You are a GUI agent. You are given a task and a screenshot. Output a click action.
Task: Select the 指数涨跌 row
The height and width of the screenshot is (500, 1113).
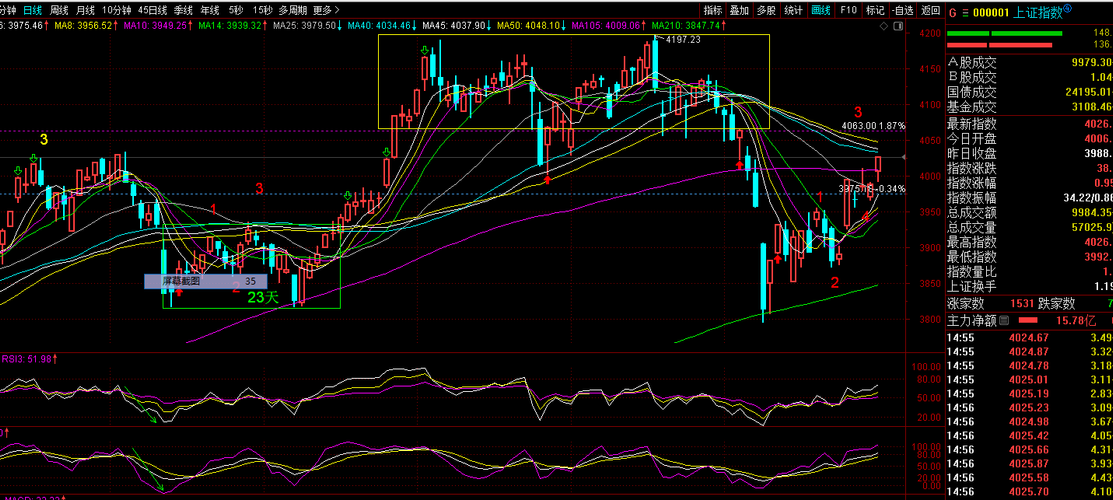coord(1029,168)
